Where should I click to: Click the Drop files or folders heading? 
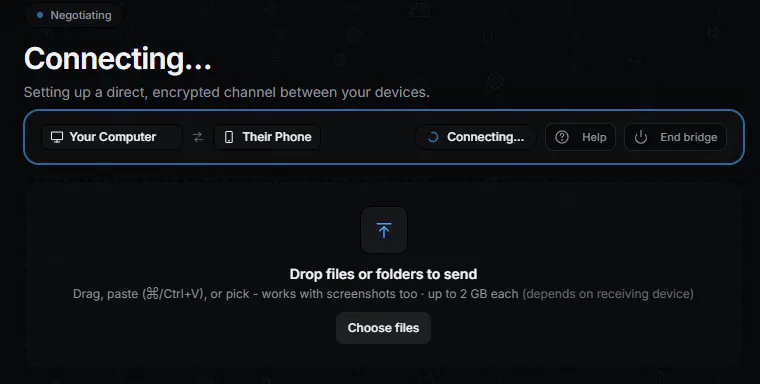click(x=383, y=274)
